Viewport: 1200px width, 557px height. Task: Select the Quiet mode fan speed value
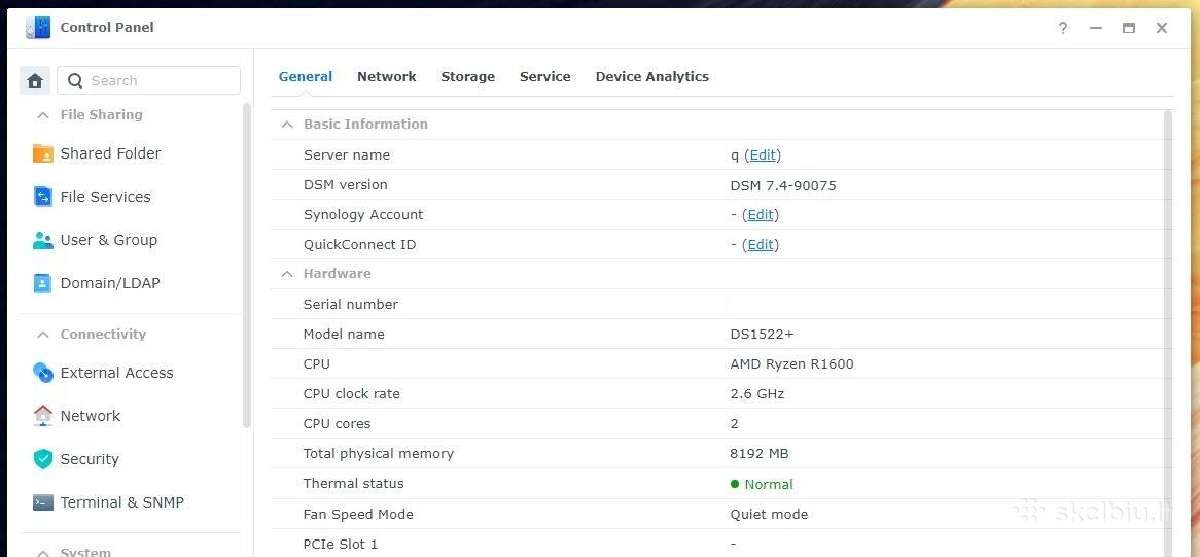click(x=770, y=514)
